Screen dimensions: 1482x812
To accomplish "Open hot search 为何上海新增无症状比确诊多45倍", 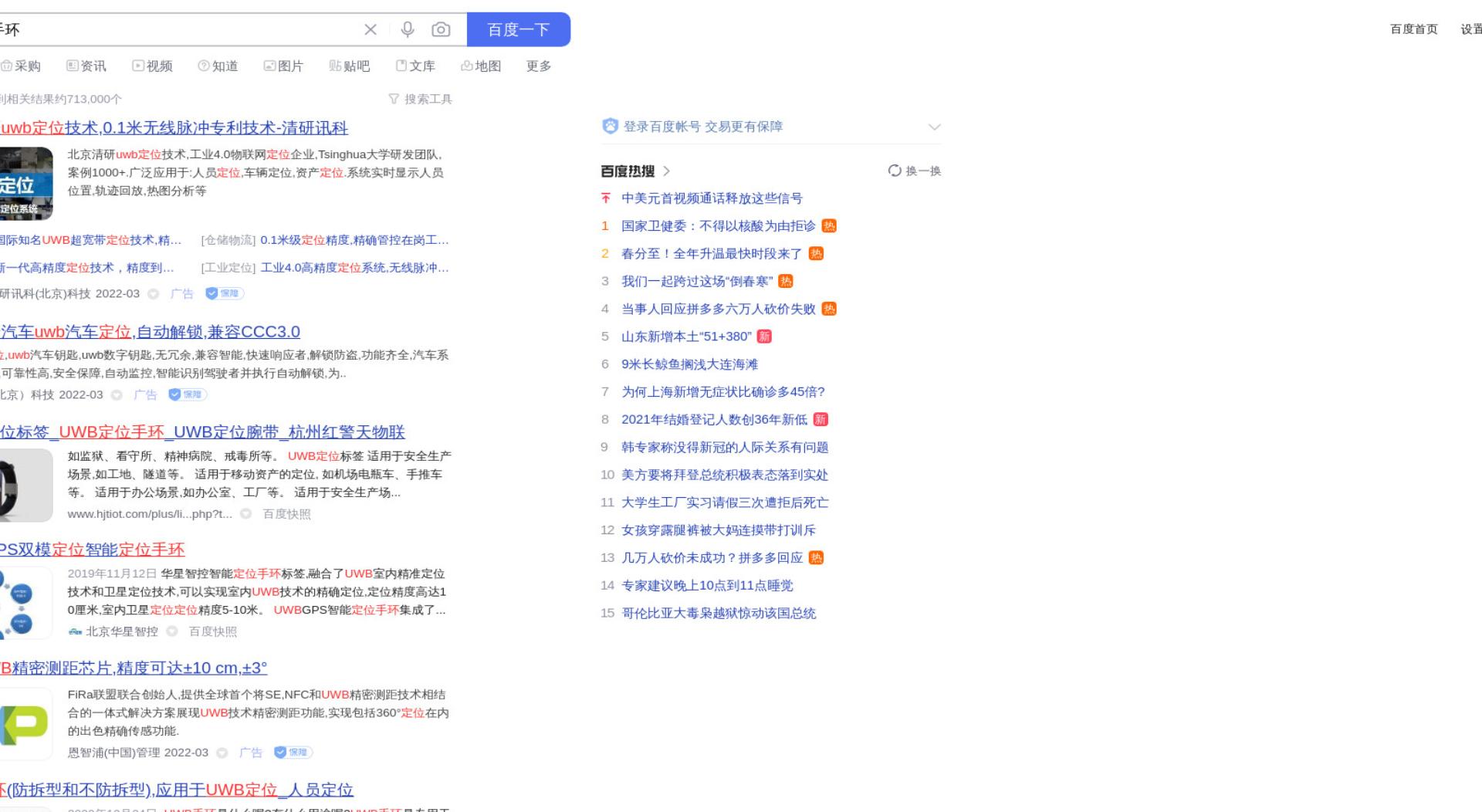I will [x=723, y=392].
